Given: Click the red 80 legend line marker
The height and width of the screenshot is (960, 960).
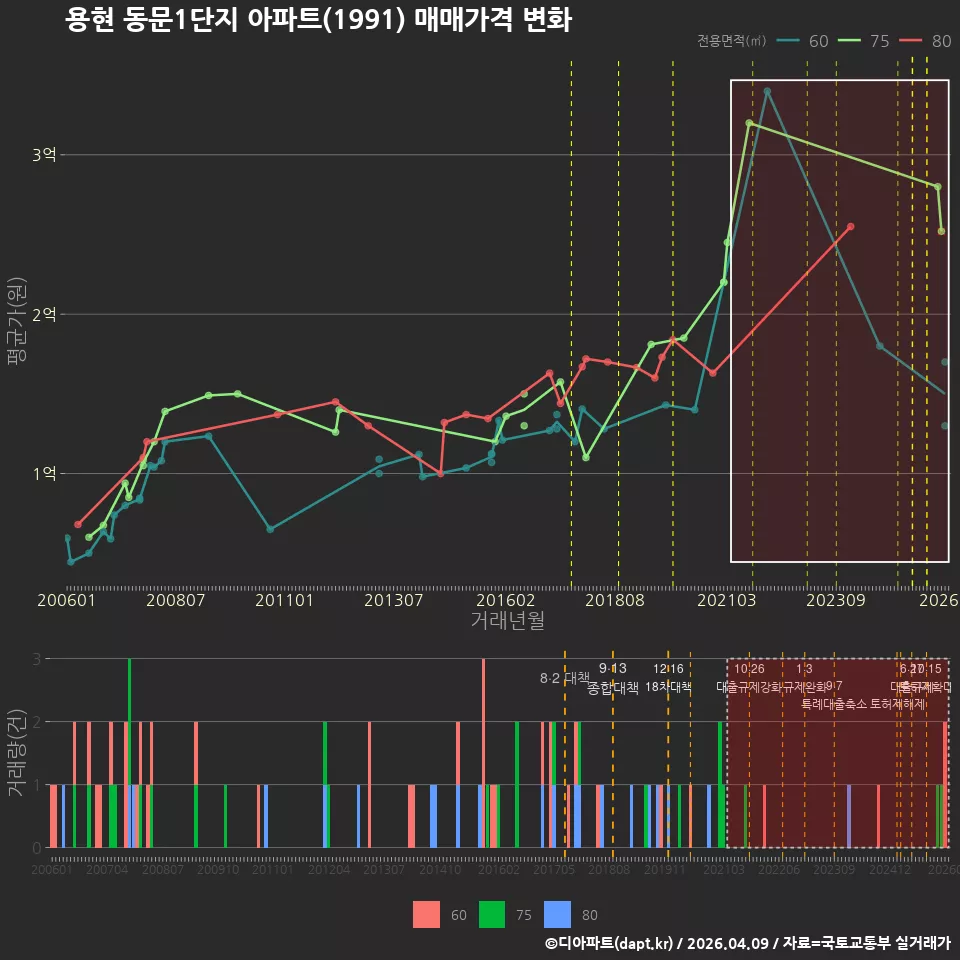Looking at the screenshot, I should [910, 41].
